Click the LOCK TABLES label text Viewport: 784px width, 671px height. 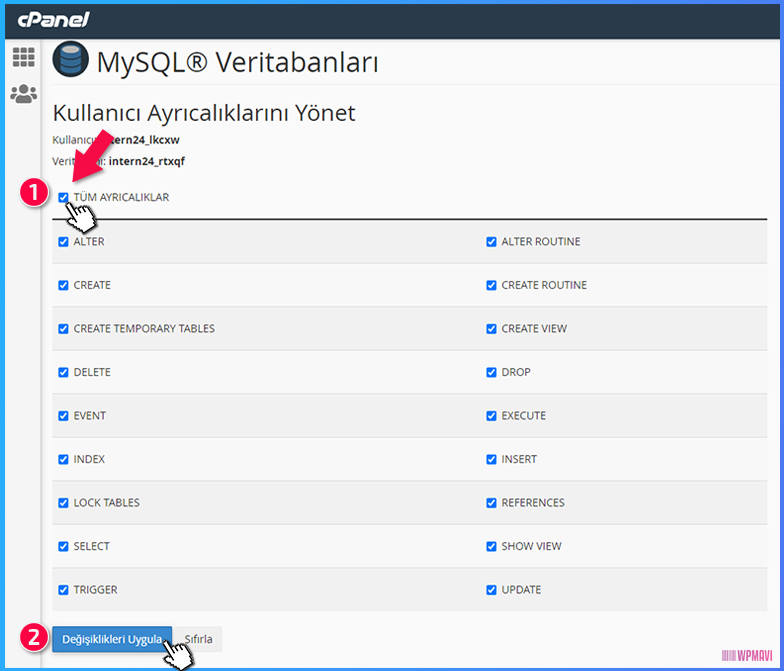click(x=106, y=502)
